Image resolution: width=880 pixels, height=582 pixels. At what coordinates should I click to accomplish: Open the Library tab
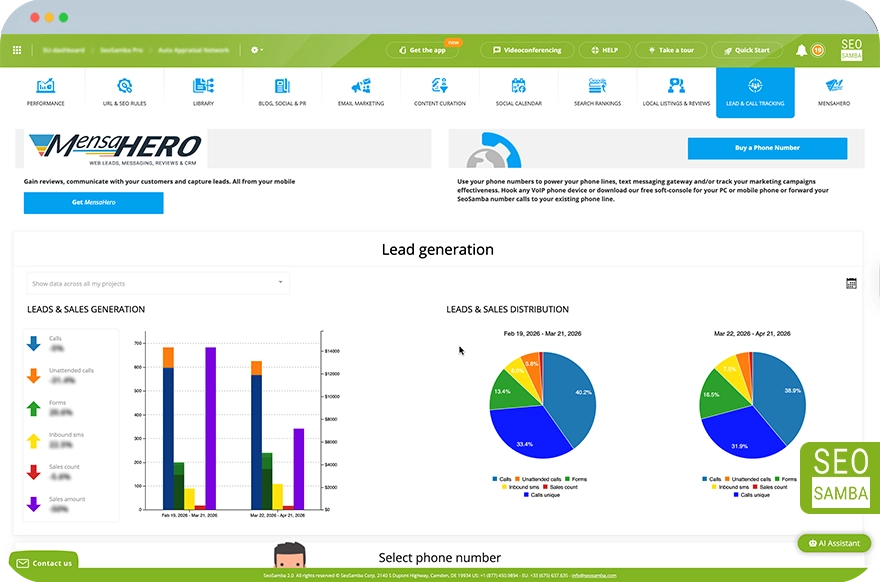pyautogui.click(x=203, y=93)
